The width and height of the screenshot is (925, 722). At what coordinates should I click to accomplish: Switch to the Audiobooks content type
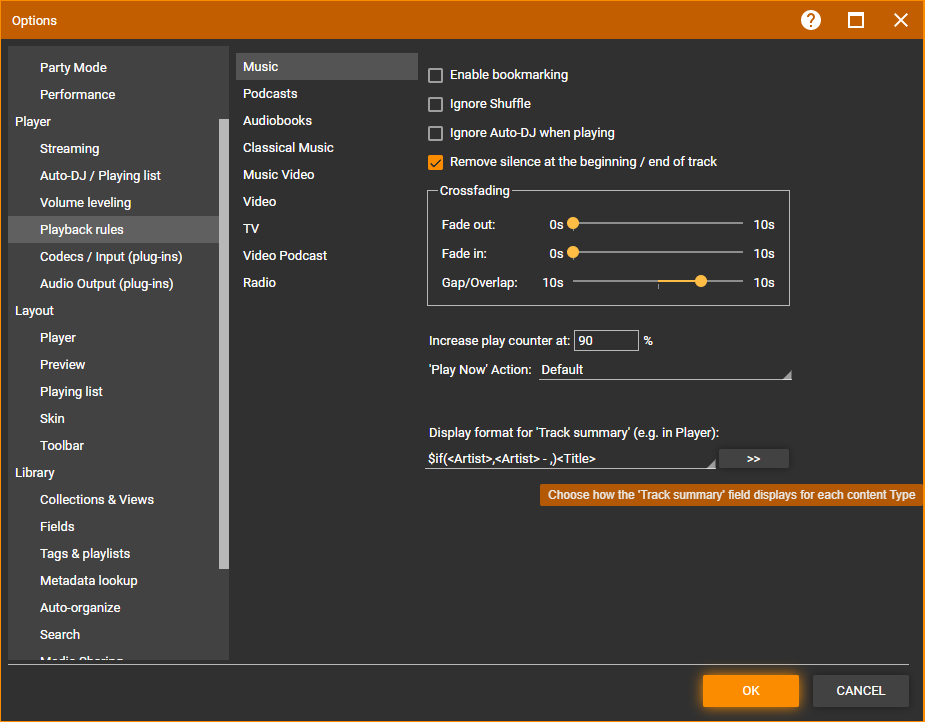click(x=277, y=121)
